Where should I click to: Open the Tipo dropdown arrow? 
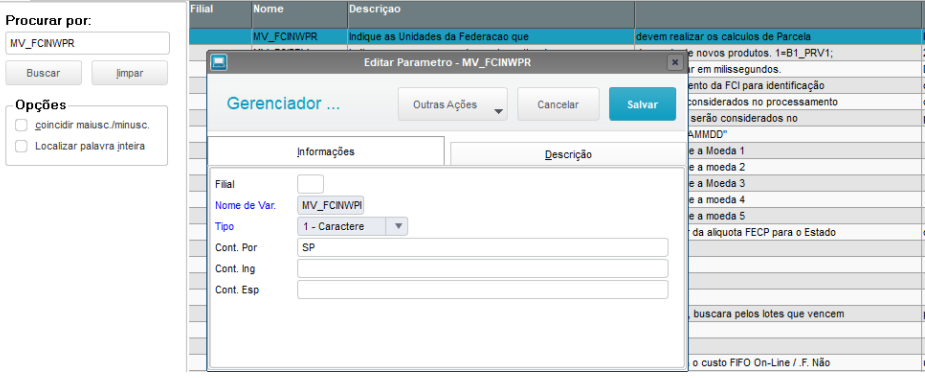pyautogui.click(x=398, y=226)
